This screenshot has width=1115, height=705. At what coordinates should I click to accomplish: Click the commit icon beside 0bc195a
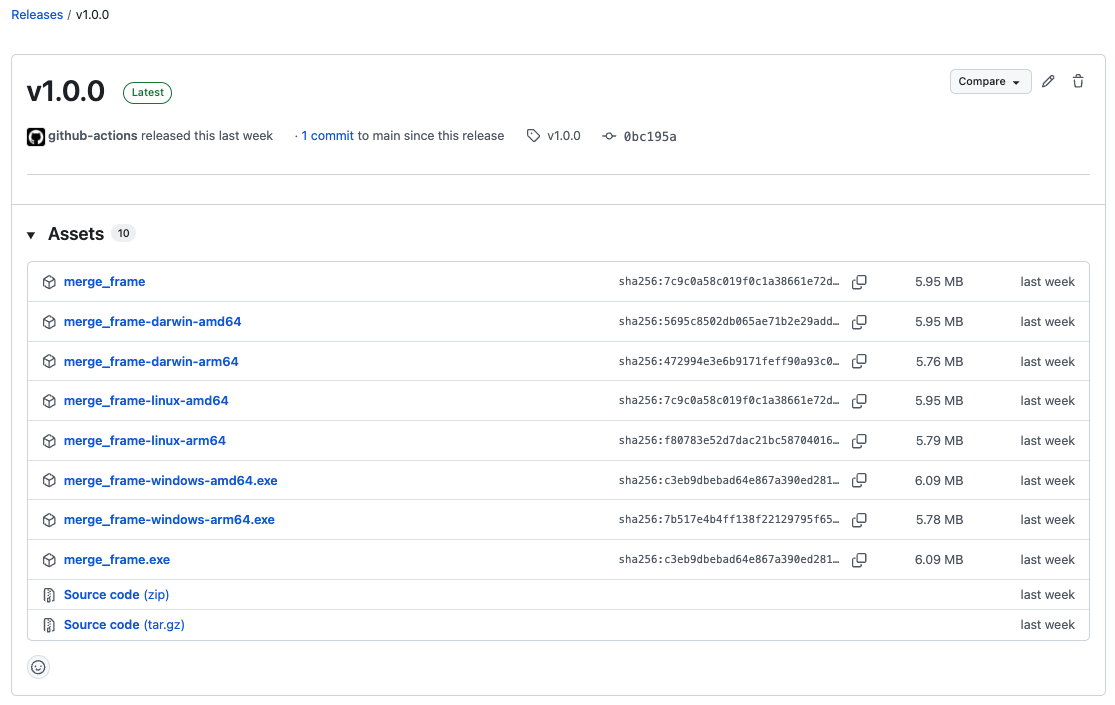(609, 136)
